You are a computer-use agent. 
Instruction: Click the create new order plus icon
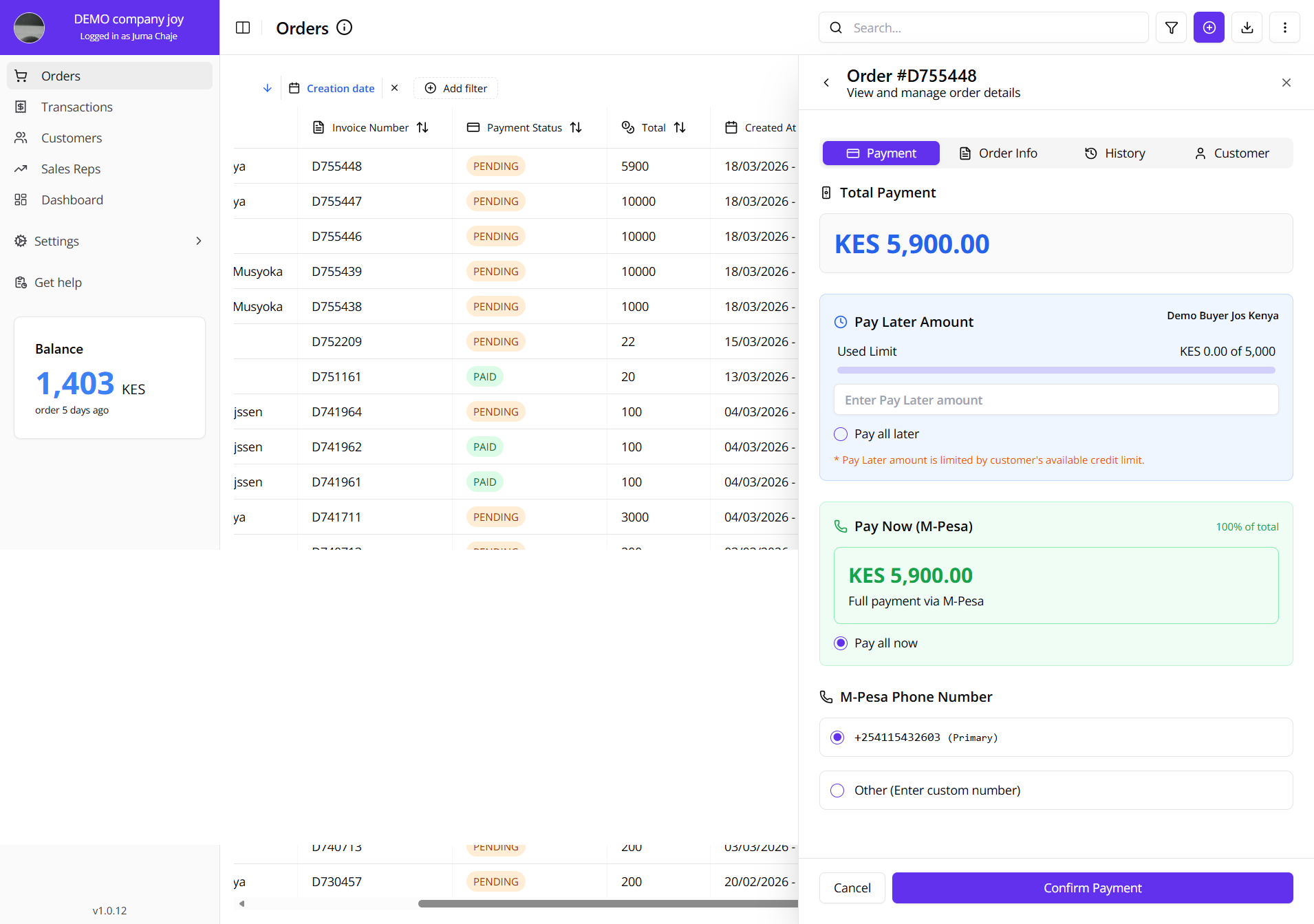[1209, 28]
